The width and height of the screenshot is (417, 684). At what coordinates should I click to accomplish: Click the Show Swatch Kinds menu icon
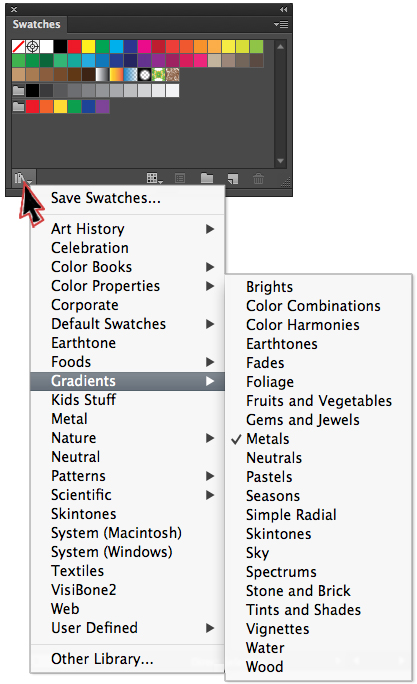coord(155,178)
